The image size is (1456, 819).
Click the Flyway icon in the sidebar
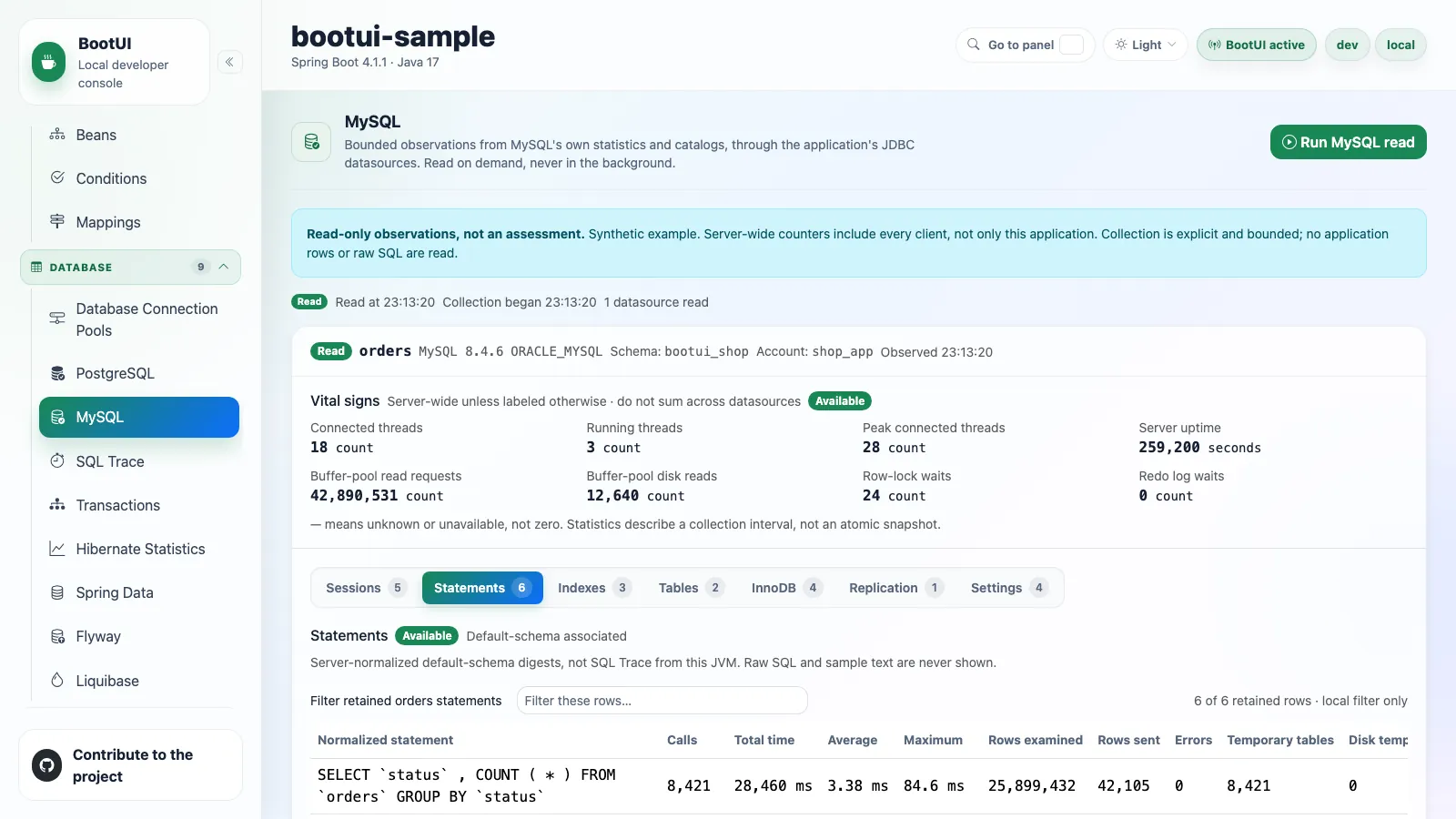[57, 636]
